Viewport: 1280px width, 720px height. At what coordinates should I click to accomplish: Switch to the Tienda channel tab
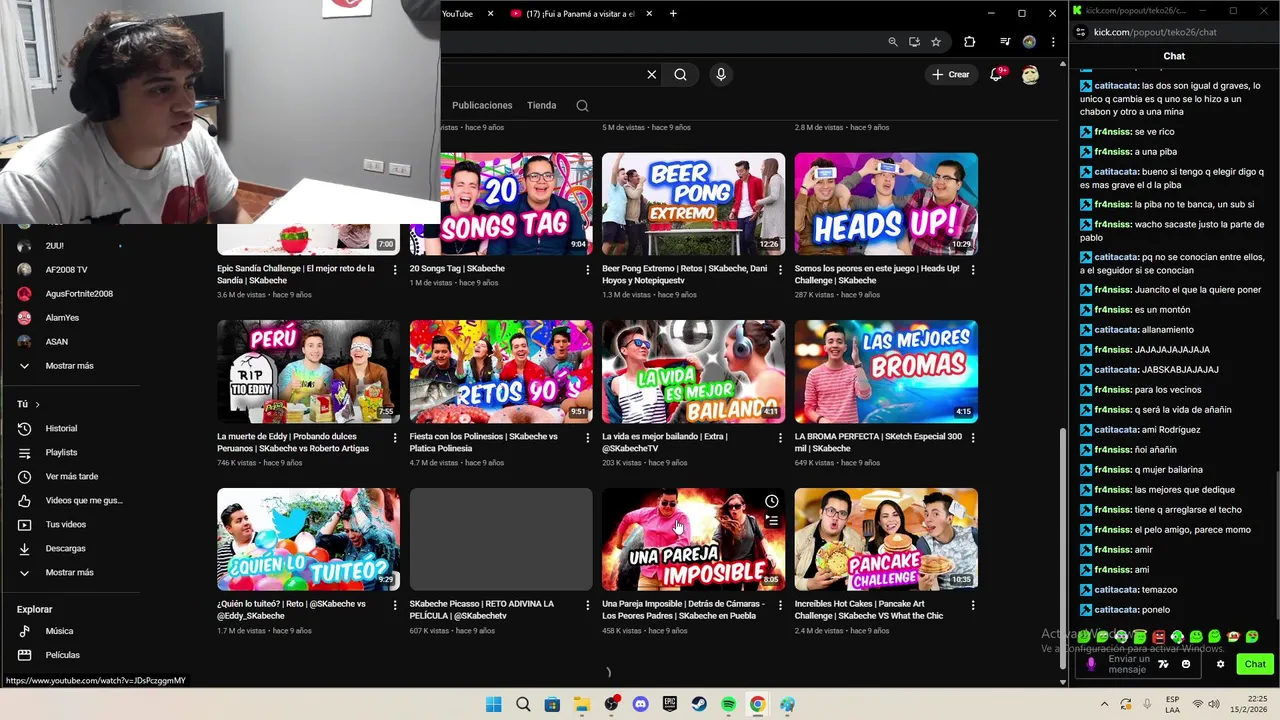pos(542,105)
